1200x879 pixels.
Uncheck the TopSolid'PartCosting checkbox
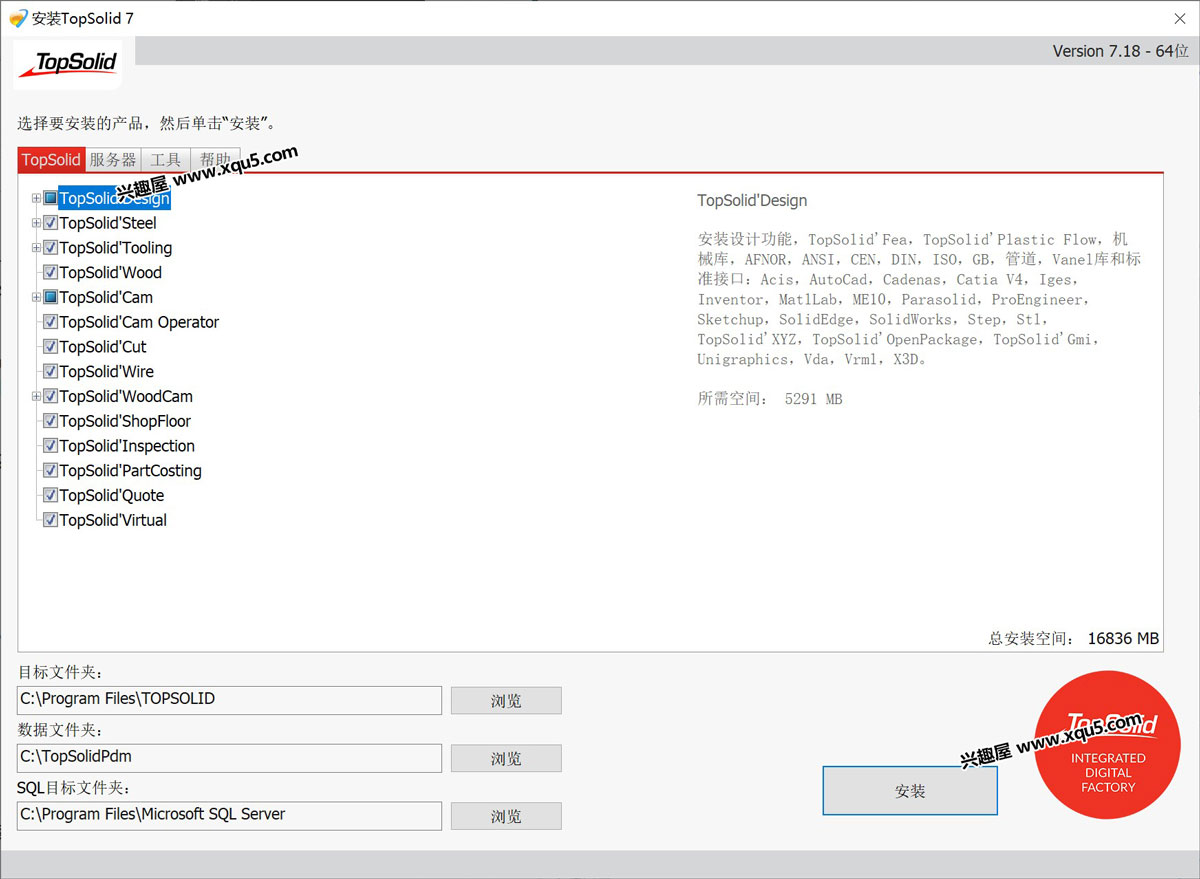(50, 470)
